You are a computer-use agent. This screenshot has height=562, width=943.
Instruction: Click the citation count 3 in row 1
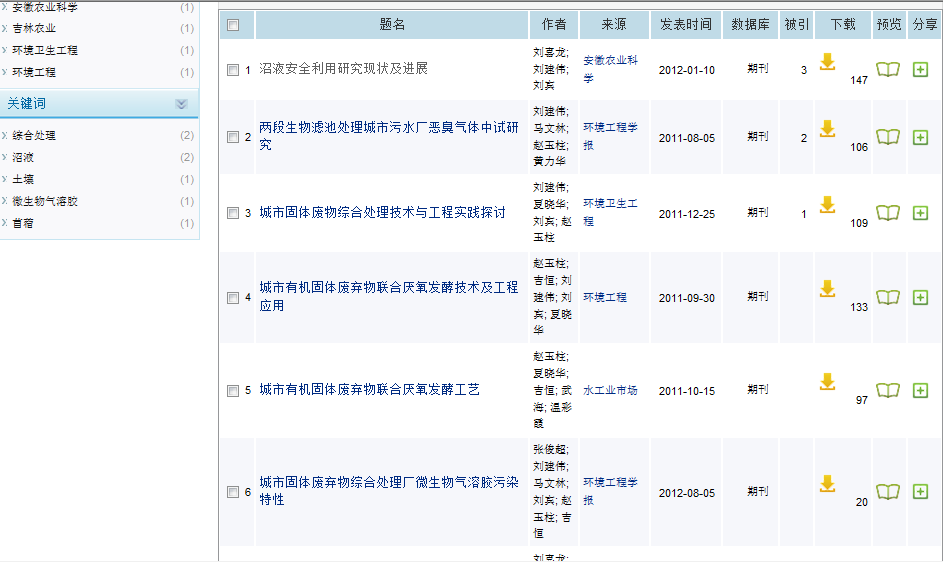click(804, 70)
